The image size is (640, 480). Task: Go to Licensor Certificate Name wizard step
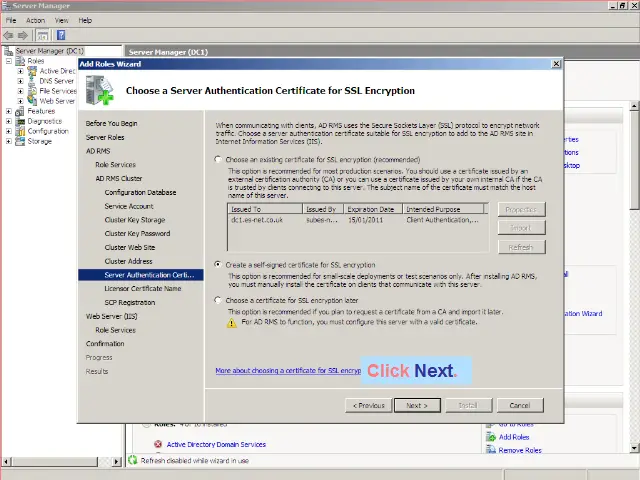142,288
